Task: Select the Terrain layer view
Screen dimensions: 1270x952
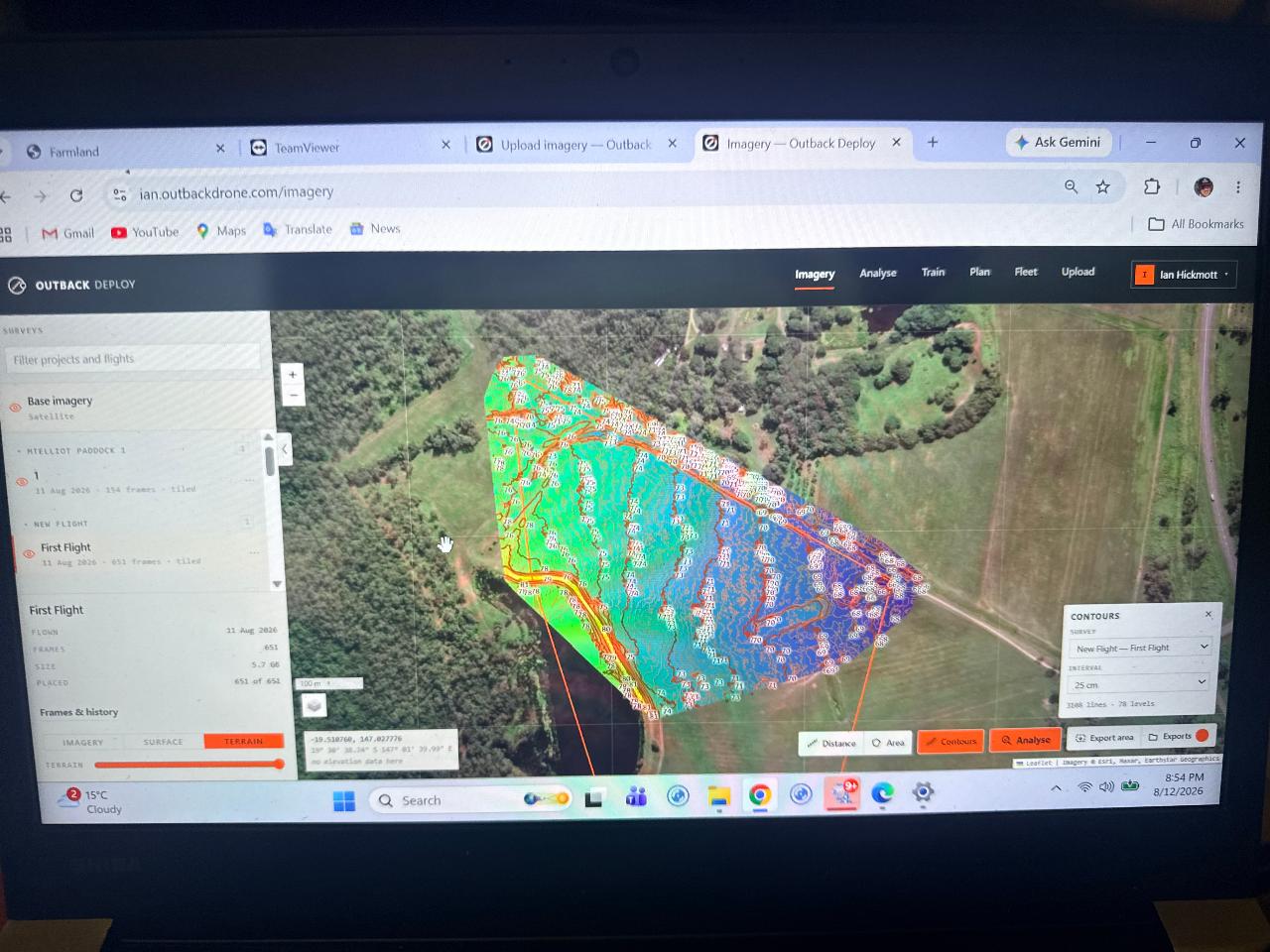Action: (244, 741)
